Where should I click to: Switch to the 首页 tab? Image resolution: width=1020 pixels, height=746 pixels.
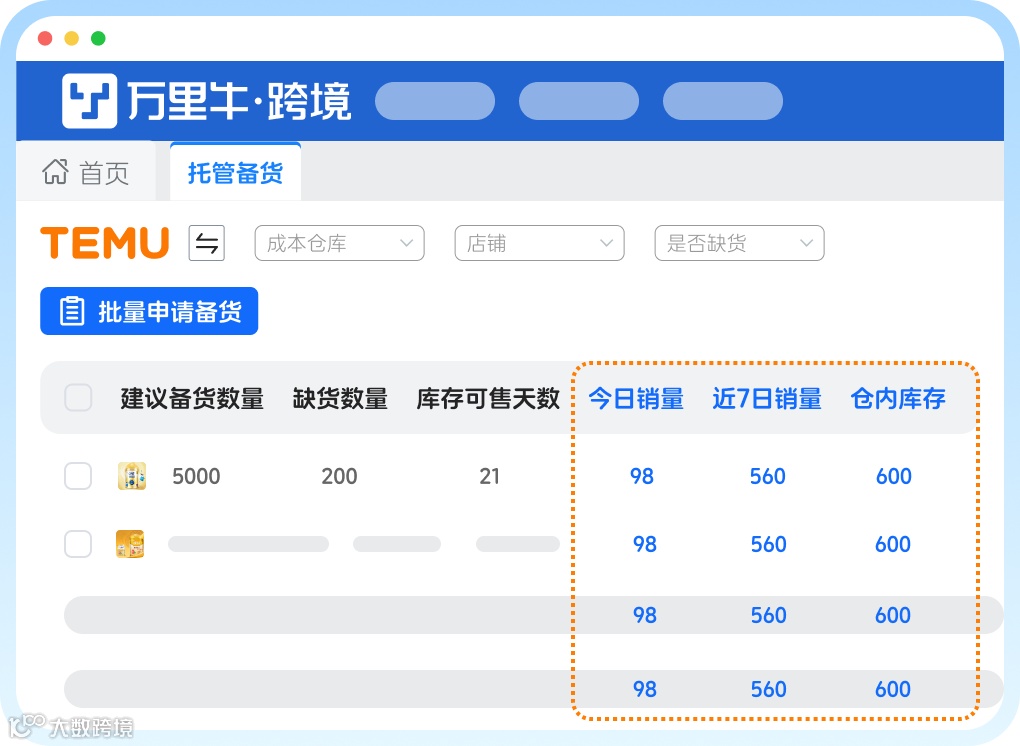pyautogui.click(x=86, y=172)
